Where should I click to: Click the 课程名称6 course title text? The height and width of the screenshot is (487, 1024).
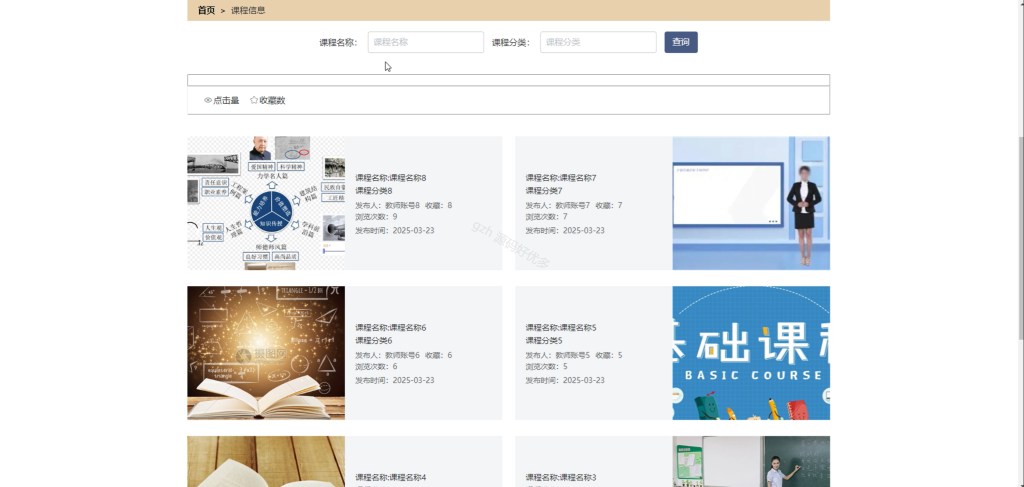[391, 328]
